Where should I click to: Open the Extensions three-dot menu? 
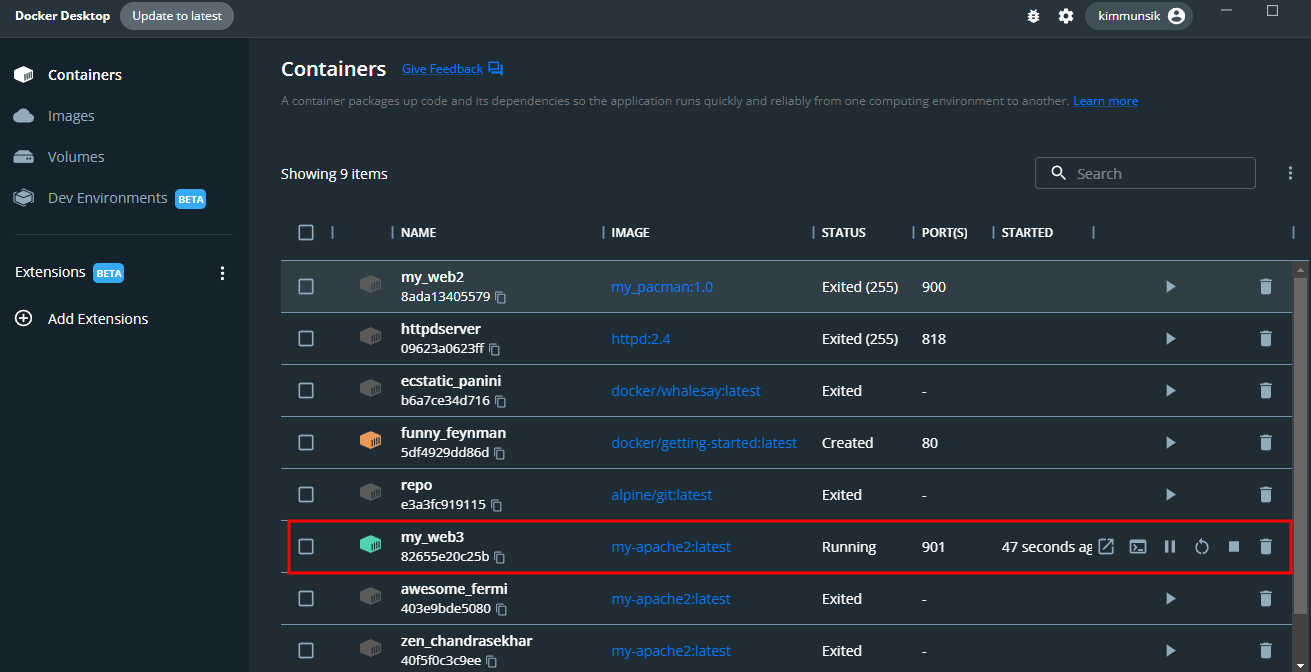[222, 273]
